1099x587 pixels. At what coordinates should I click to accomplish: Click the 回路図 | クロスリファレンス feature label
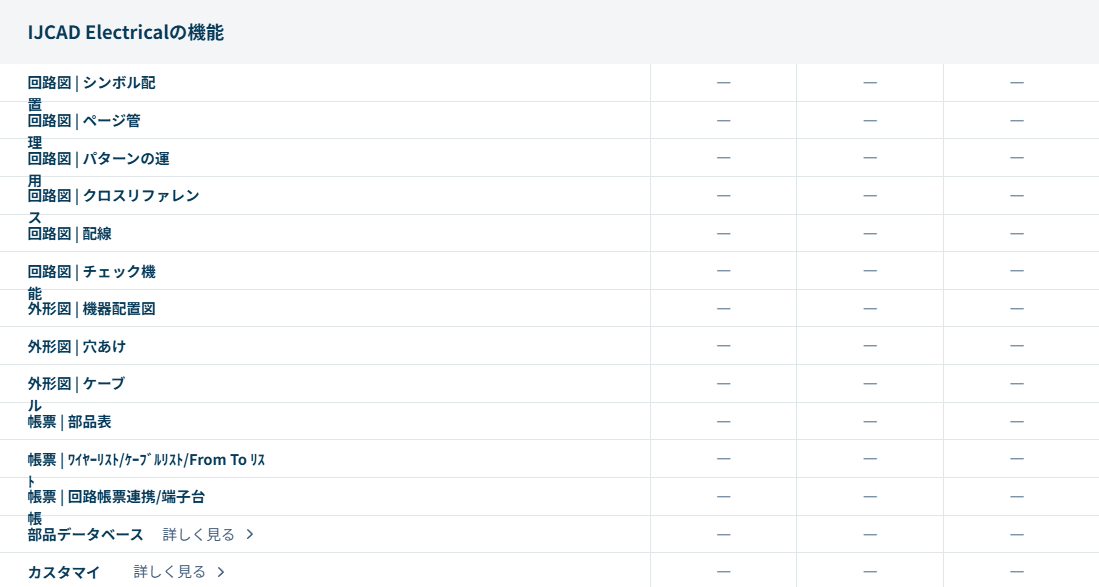pyautogui.click(x=113, y=196)
